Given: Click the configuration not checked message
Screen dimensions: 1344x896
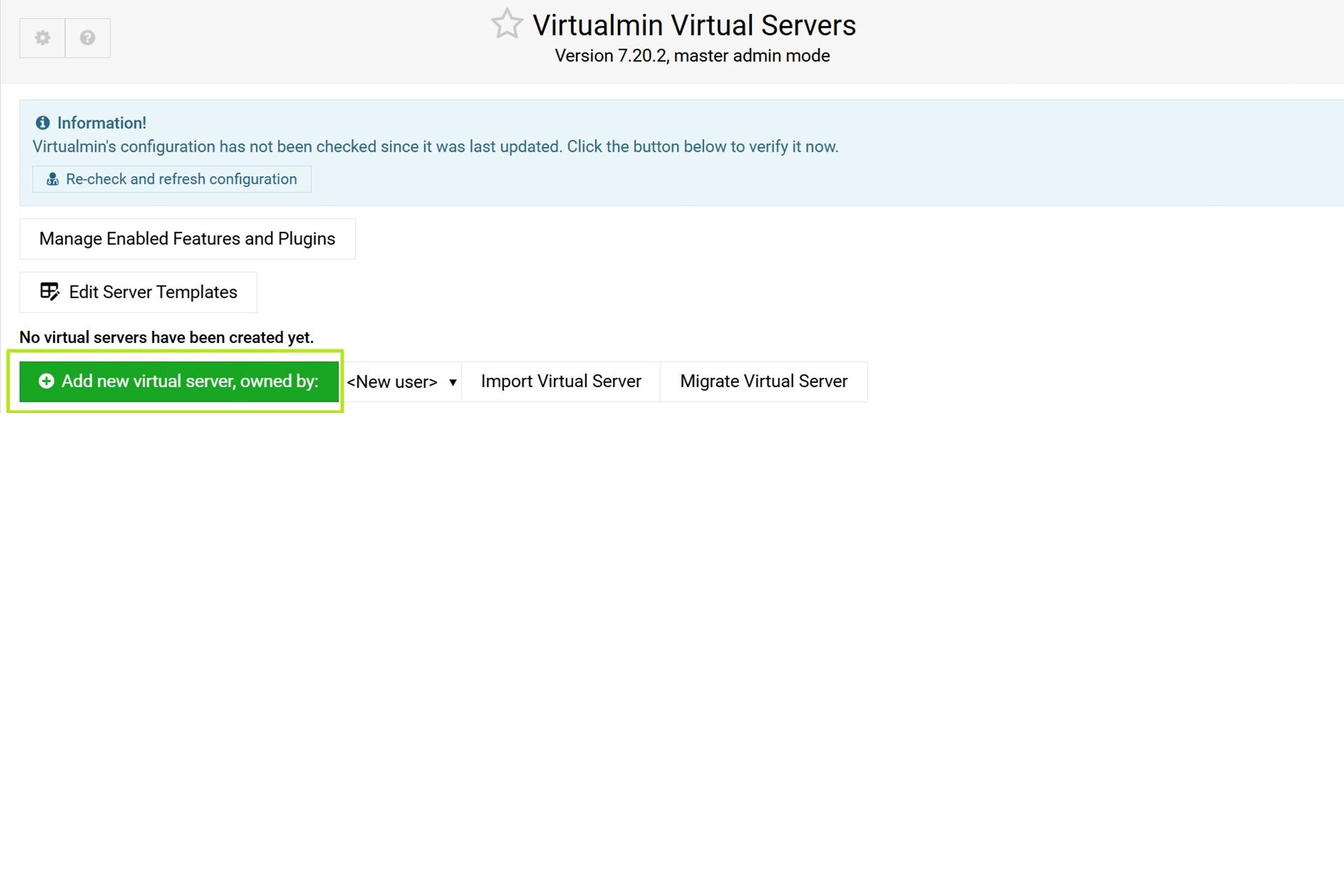Looking at the screenshot, I should 435,147.
